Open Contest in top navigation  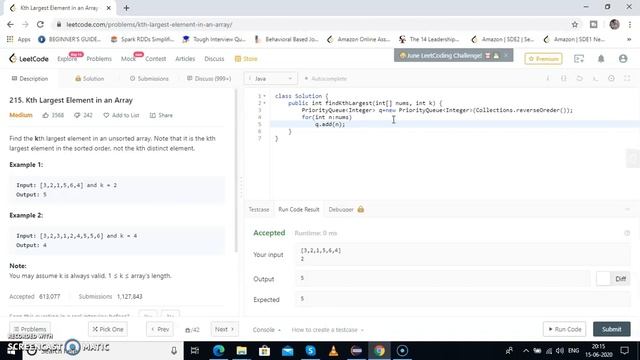[156, 59]
